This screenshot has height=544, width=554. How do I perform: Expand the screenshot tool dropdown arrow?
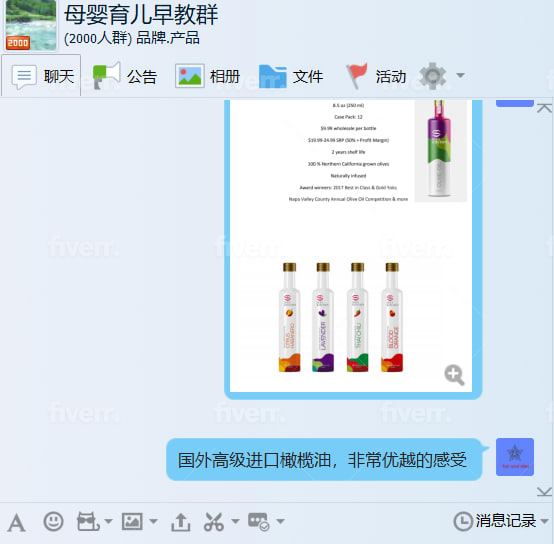235,521
